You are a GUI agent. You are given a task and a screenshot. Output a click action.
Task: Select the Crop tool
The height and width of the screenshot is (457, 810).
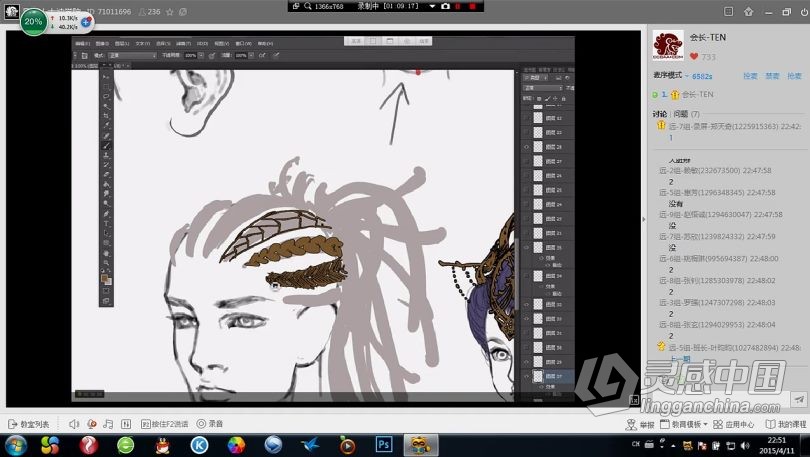point(106,116)
